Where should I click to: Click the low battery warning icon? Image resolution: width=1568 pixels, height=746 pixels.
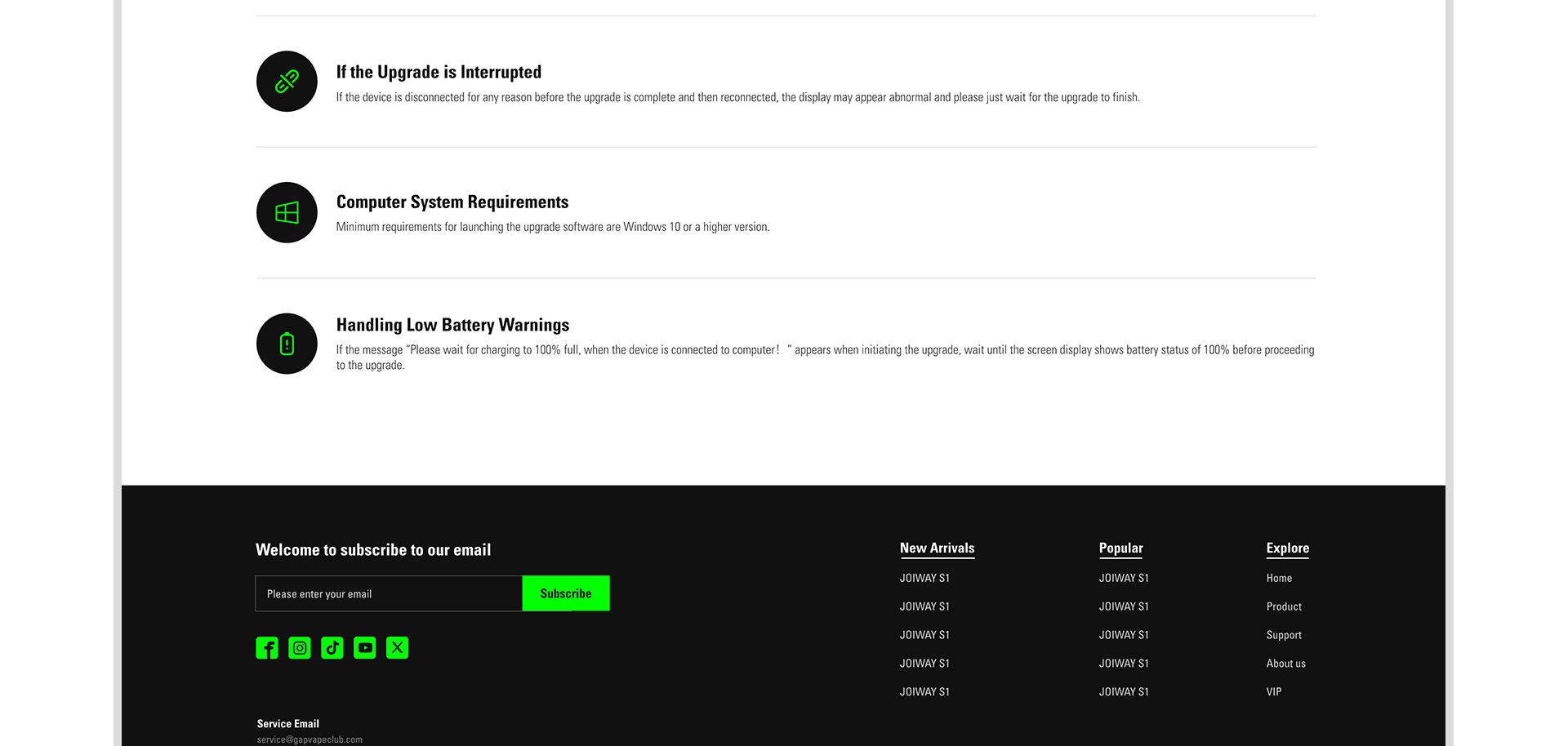click(x=287, y=344)
